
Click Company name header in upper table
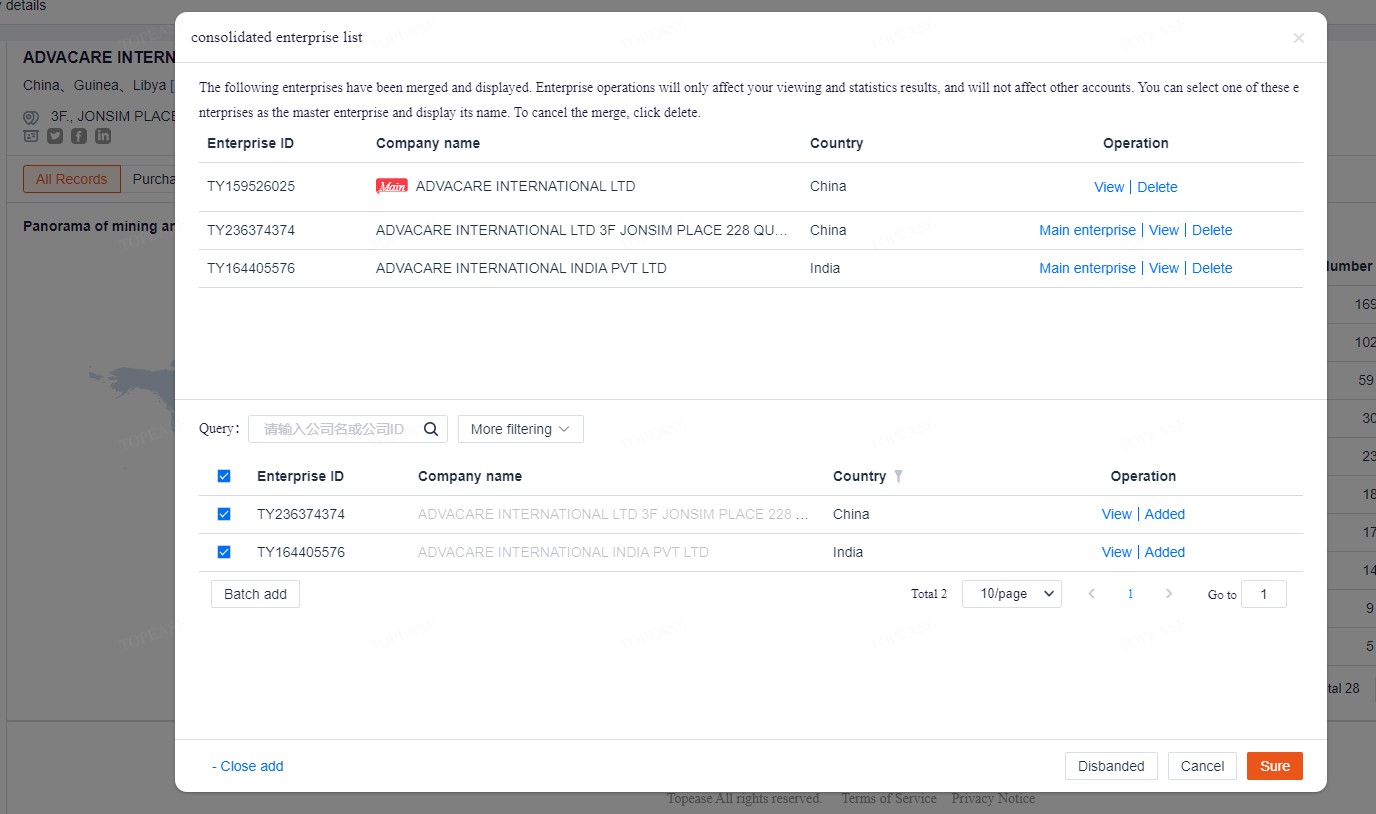tap(428, 143)
